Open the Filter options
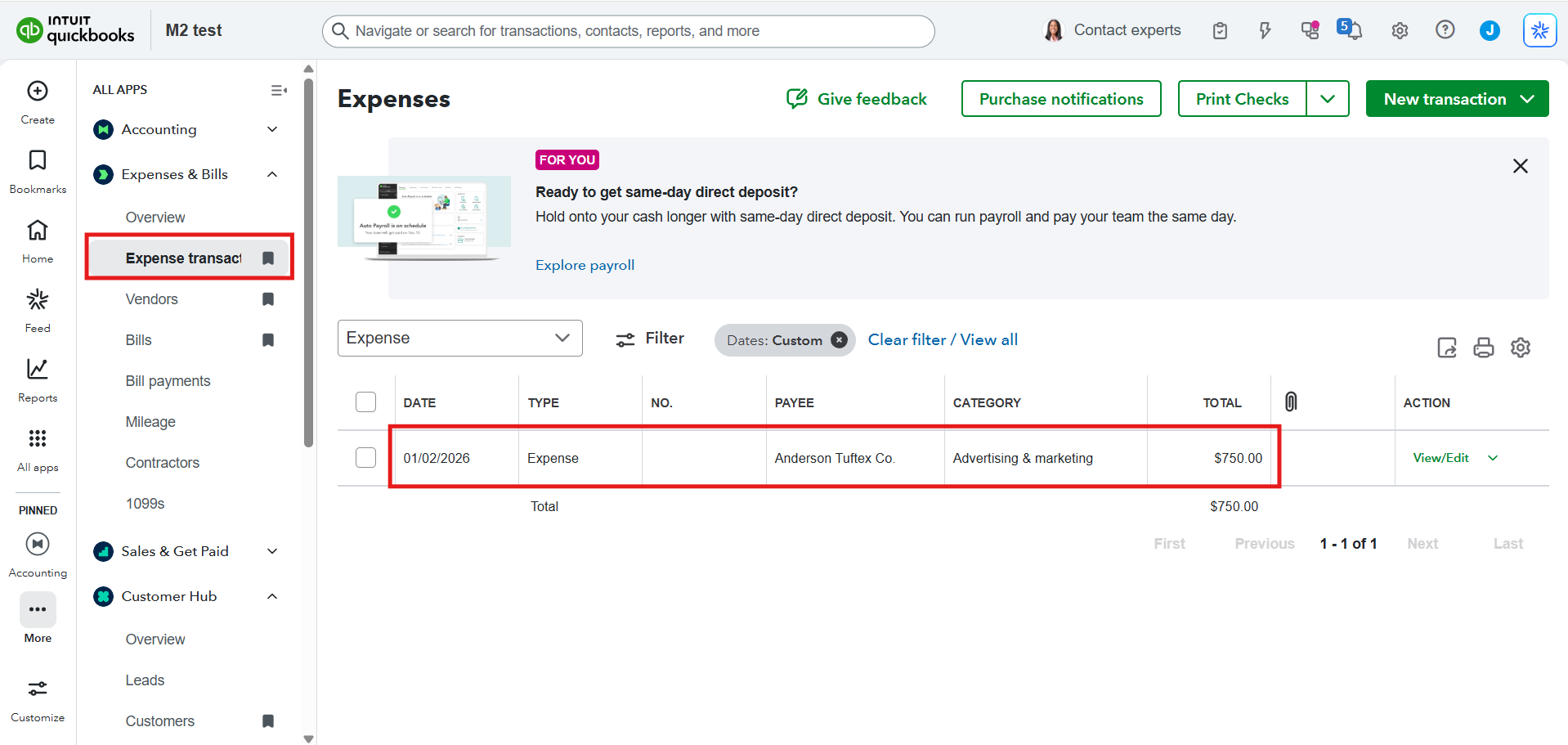Viewport: 1568px width, 745px height. 650,339
